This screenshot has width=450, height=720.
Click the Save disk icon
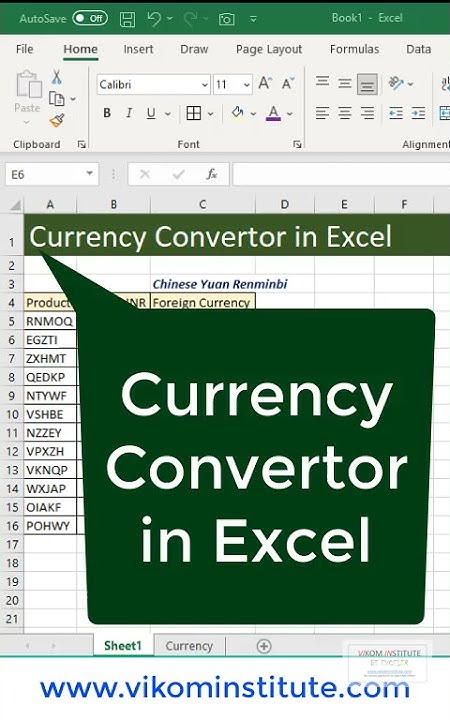[127, 19]
